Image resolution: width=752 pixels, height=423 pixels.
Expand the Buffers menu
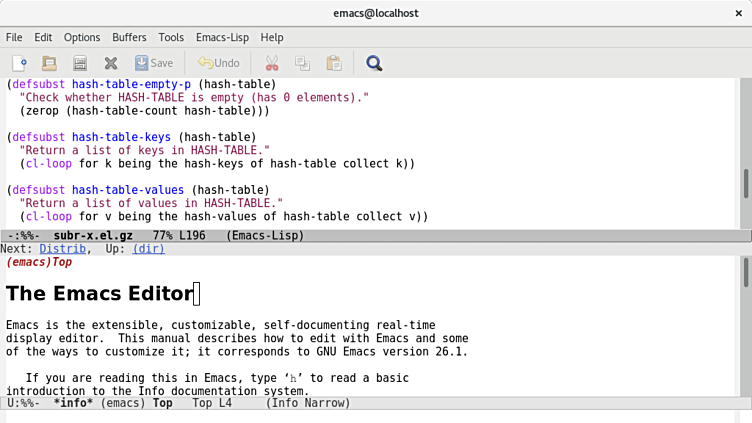coord(129,37)
